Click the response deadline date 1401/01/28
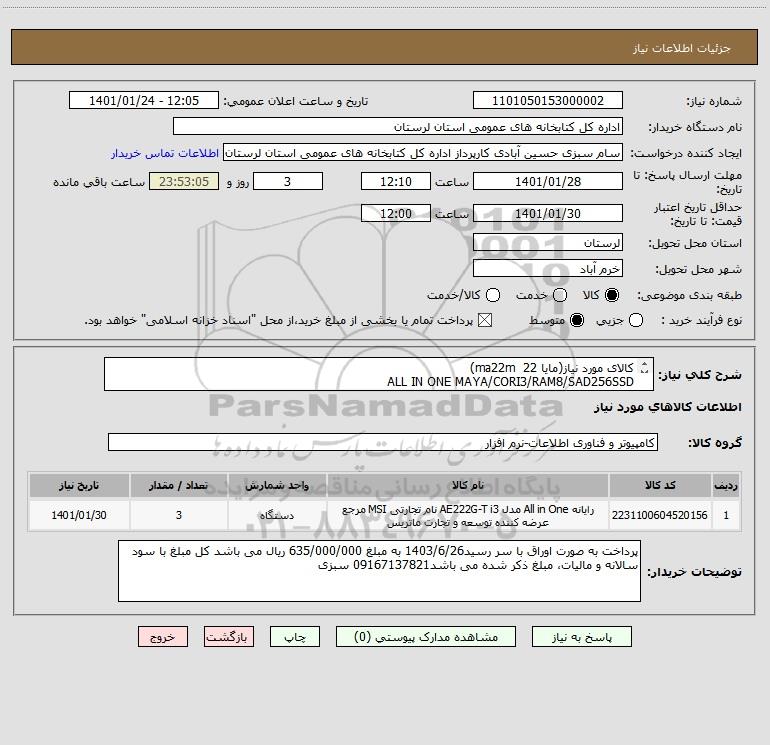 [x=548, y=181]
